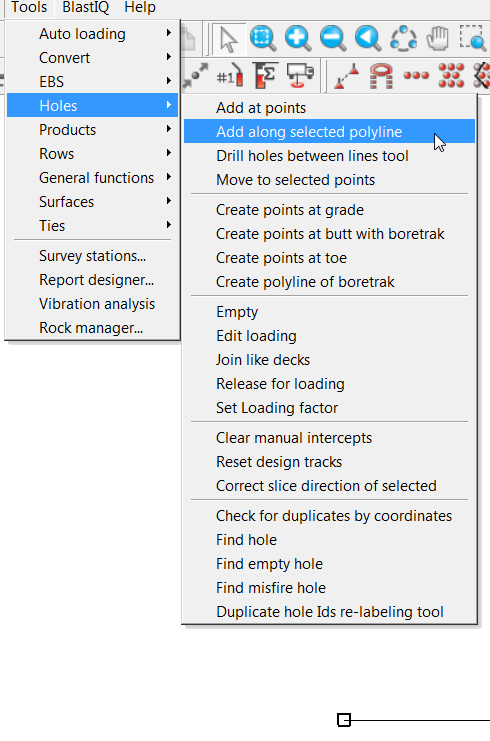Click the row of three red holes icon
The width and height of the screenshot is (490, 741).
click(416, 75)
